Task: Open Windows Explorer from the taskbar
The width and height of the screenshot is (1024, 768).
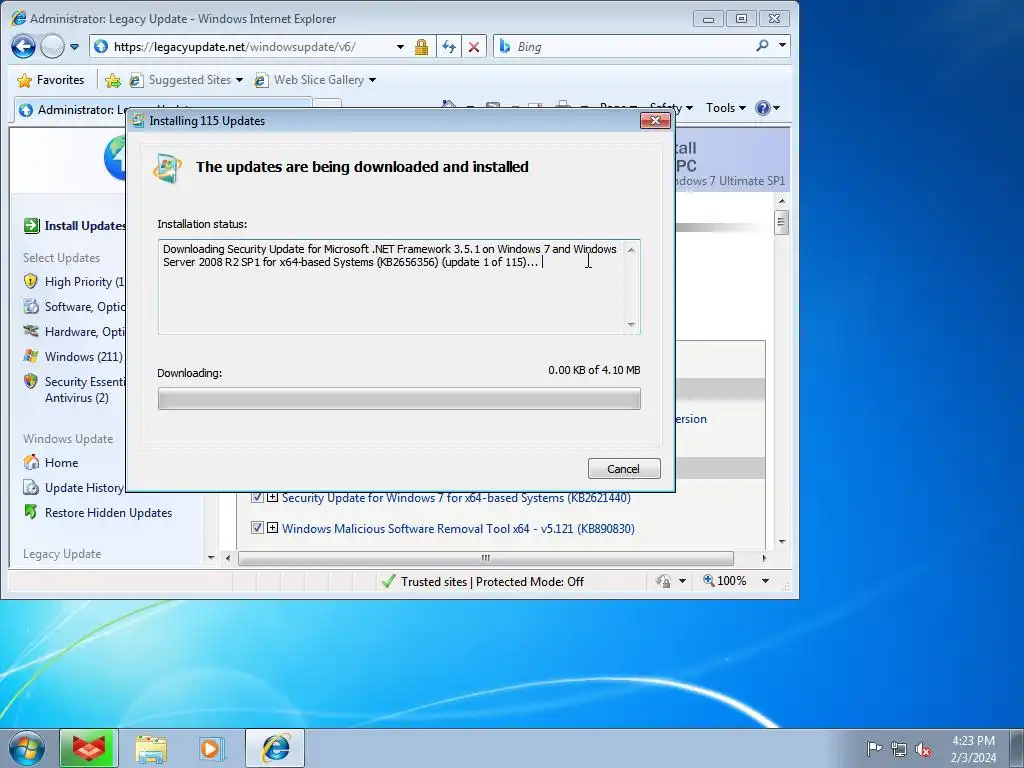Action: (151, 748)
